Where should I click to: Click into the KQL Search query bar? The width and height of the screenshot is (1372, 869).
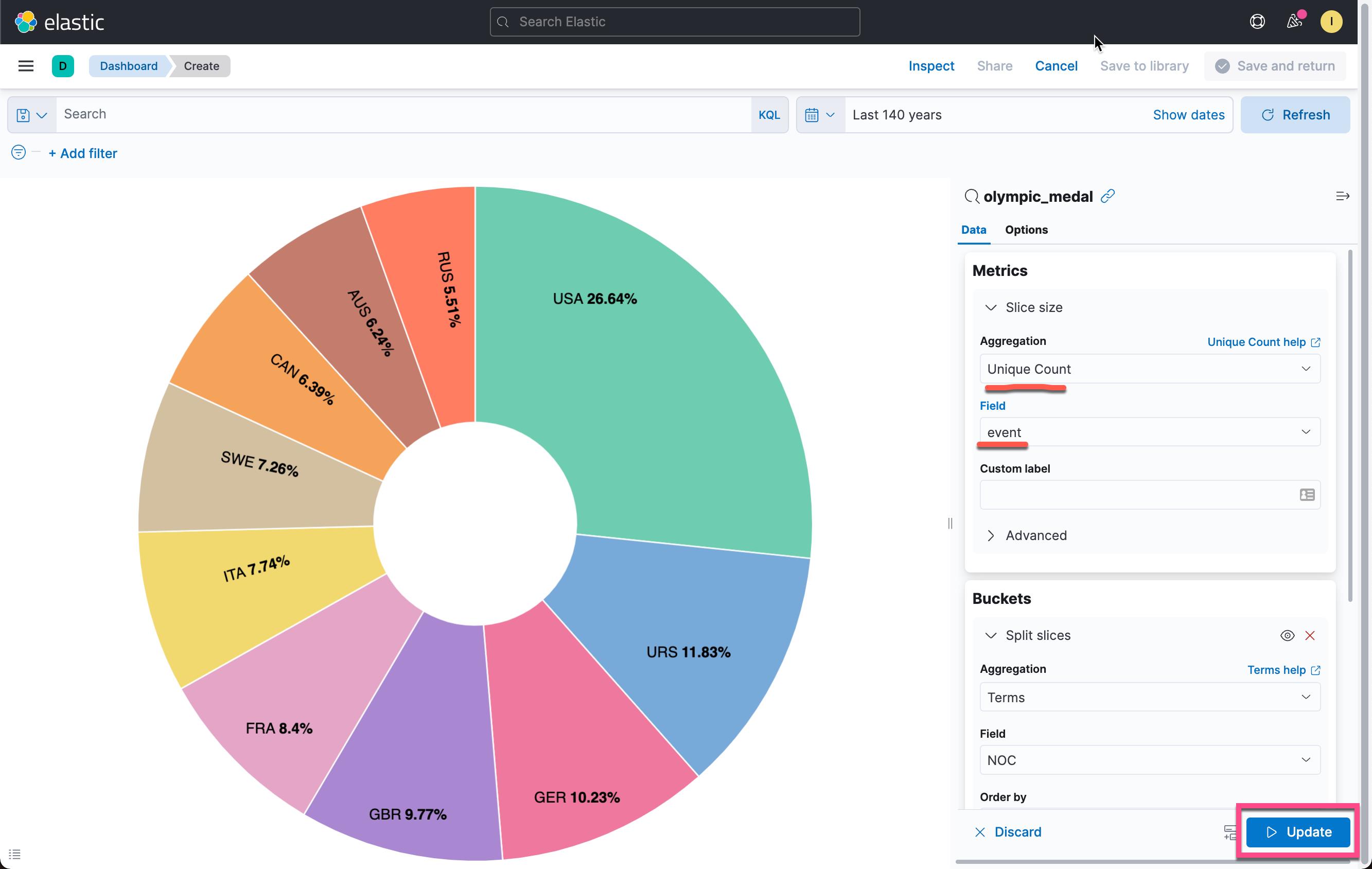[x=403, y=114]
